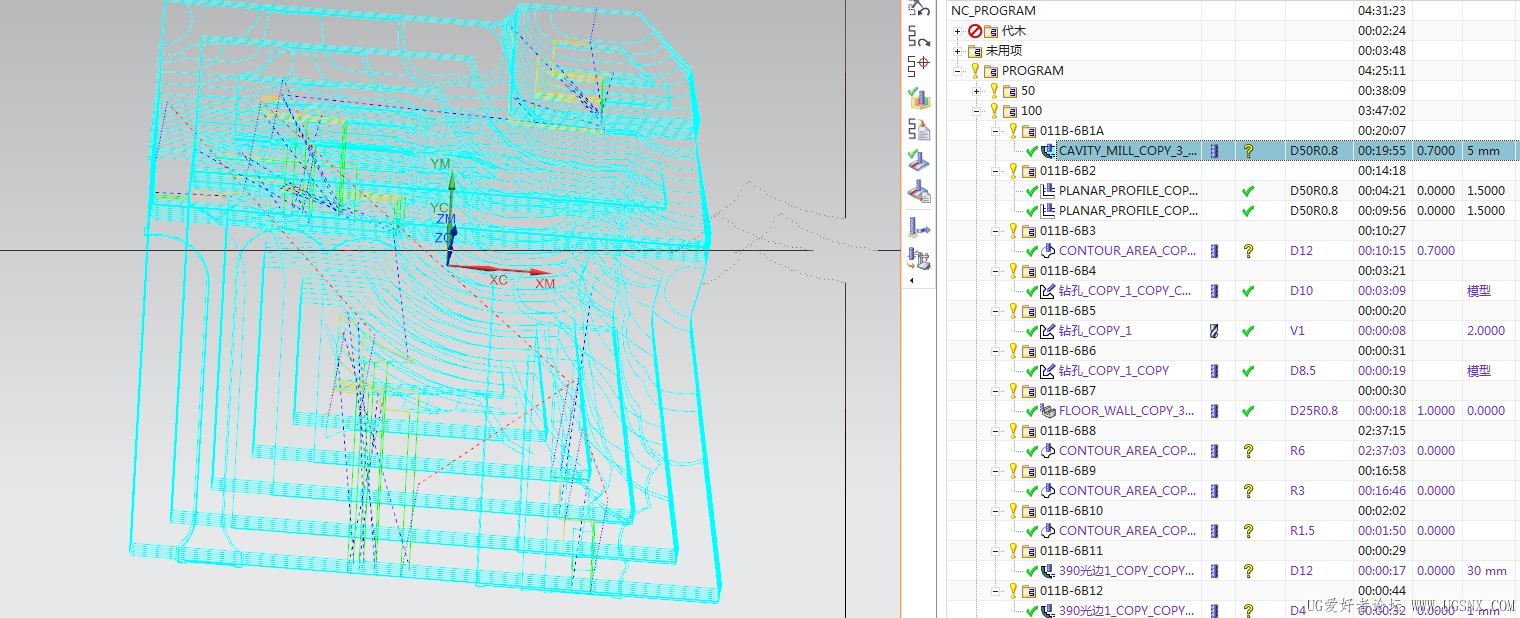Screen dimensions: 1520x618
Task: Select the first PLANAR_PROFILE operation
Action: tap(1128, 191)
